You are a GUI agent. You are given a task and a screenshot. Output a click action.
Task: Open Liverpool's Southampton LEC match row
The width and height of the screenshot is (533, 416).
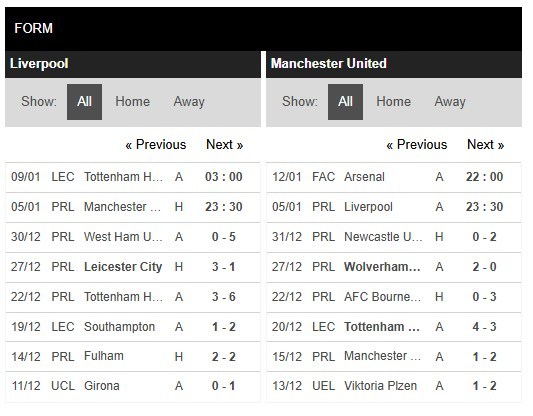click(133, 327)
